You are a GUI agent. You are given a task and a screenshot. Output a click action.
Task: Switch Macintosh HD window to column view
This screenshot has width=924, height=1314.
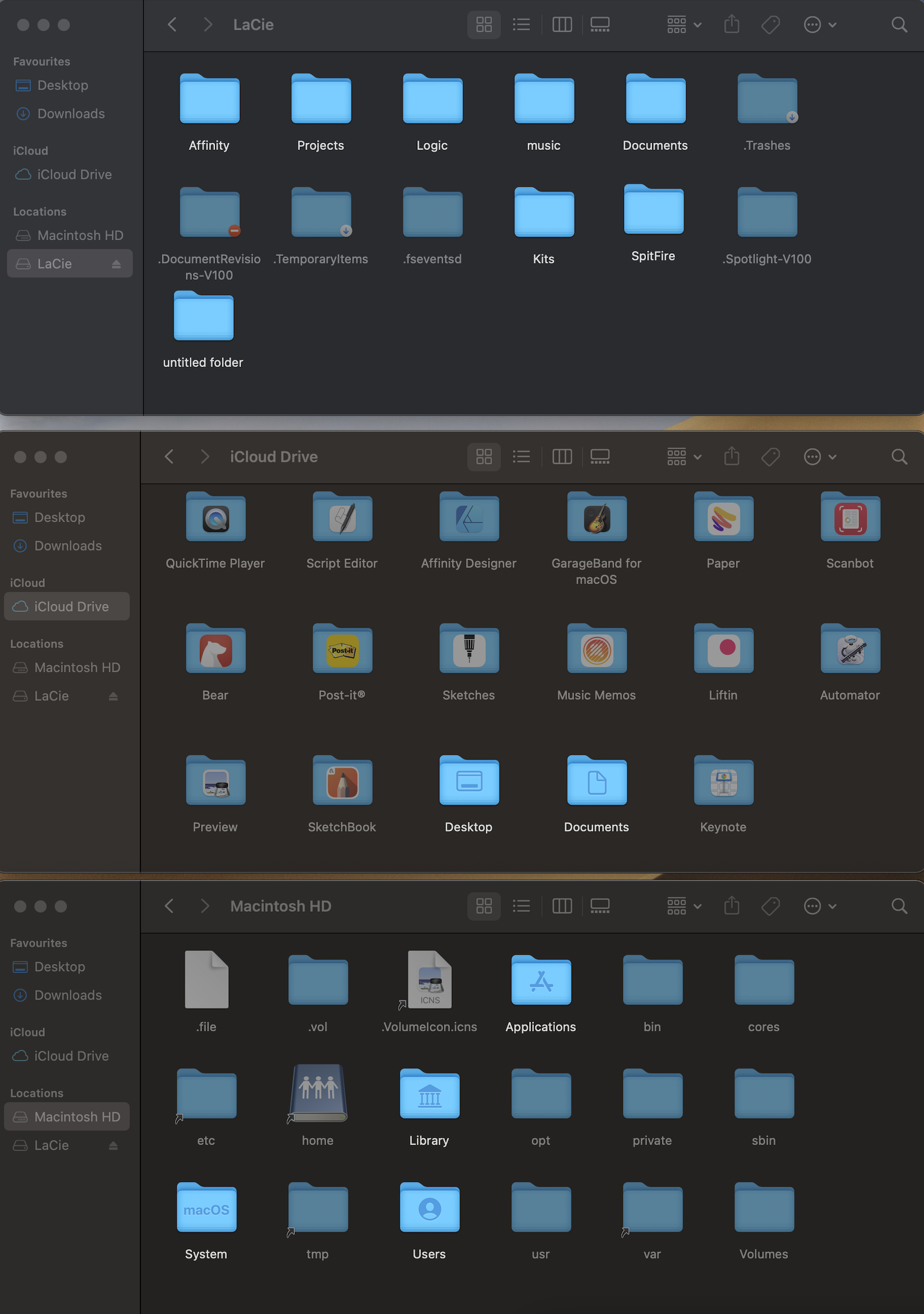pyautogui.click(x=562, y=906)
